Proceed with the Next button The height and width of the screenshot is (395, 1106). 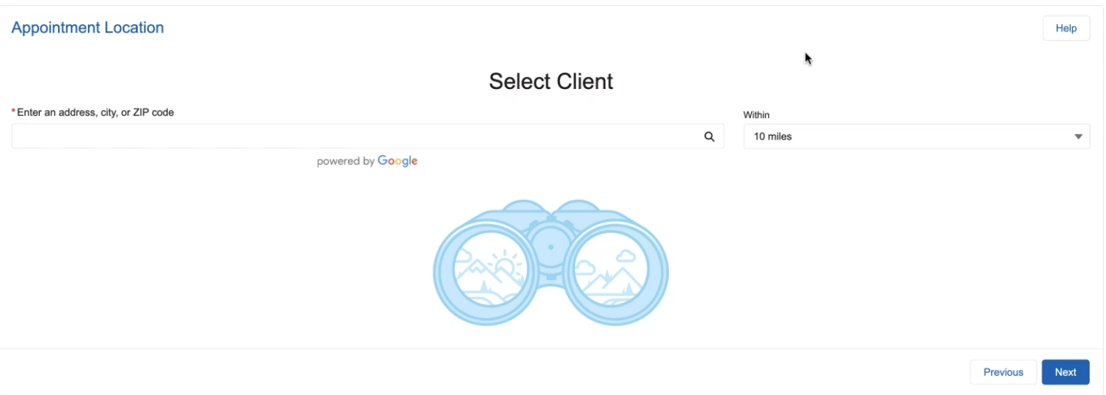tap(1065, 372)
